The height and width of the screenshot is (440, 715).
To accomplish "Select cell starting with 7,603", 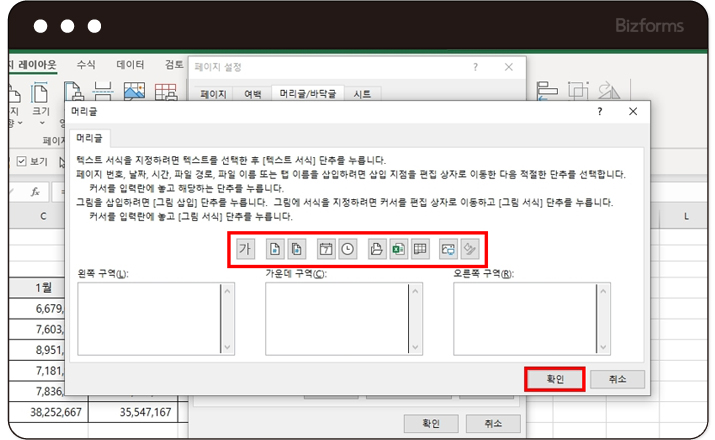I will 37,329.
